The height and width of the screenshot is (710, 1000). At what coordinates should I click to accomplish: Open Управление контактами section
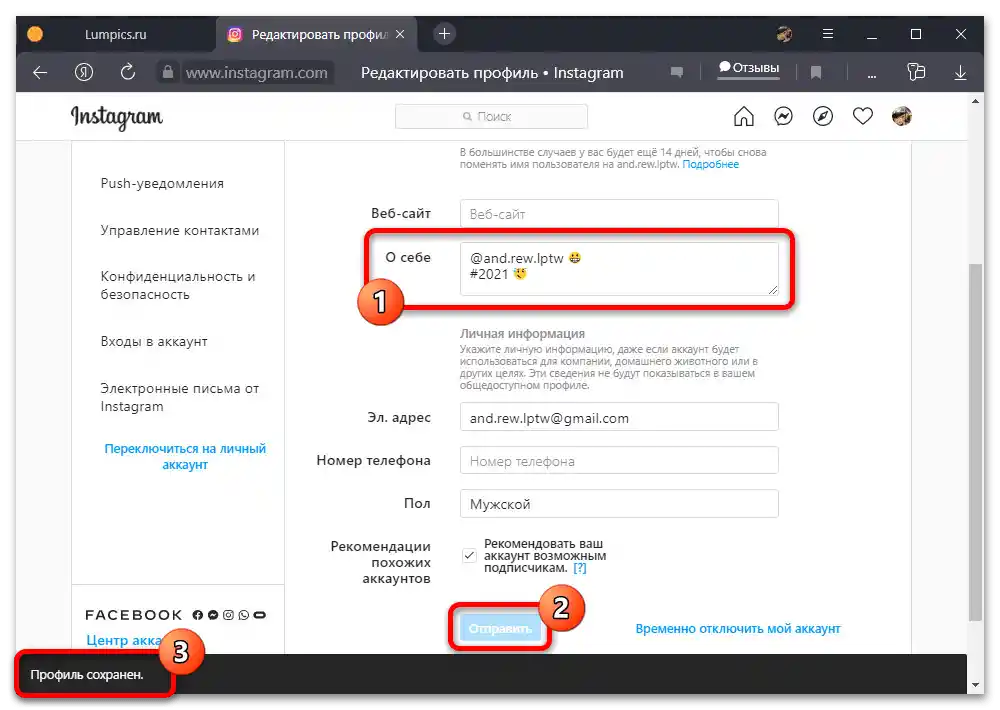pyautogui.click(x=180, y=230)
